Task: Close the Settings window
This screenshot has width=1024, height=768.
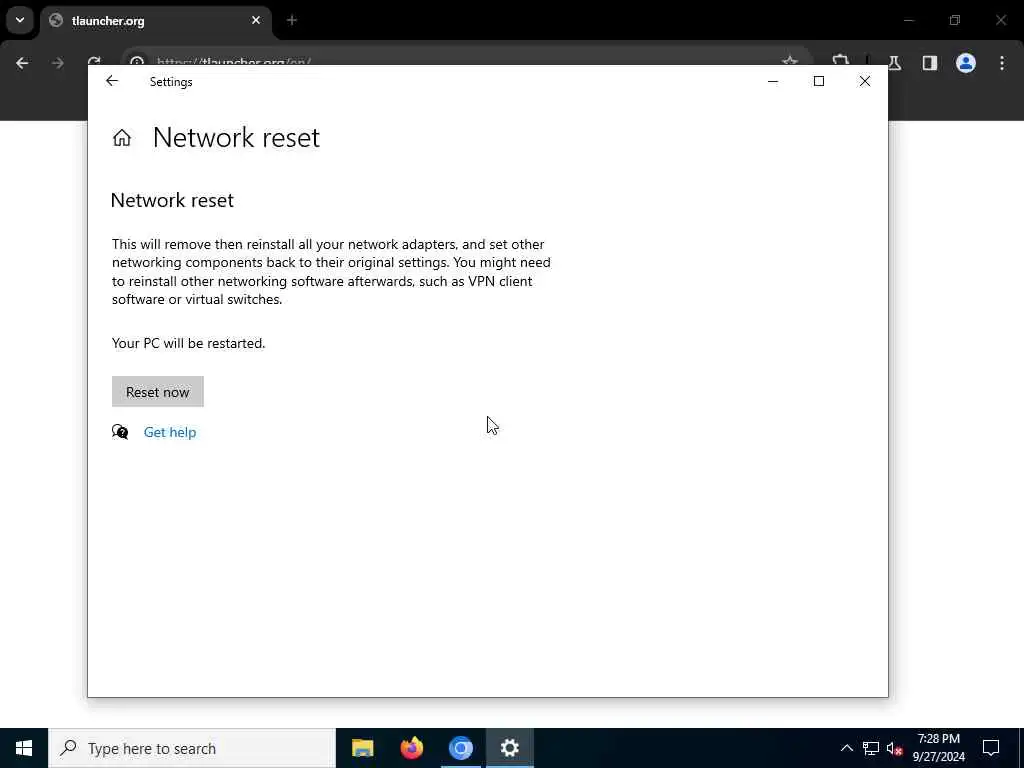Action: pos(865,81)
